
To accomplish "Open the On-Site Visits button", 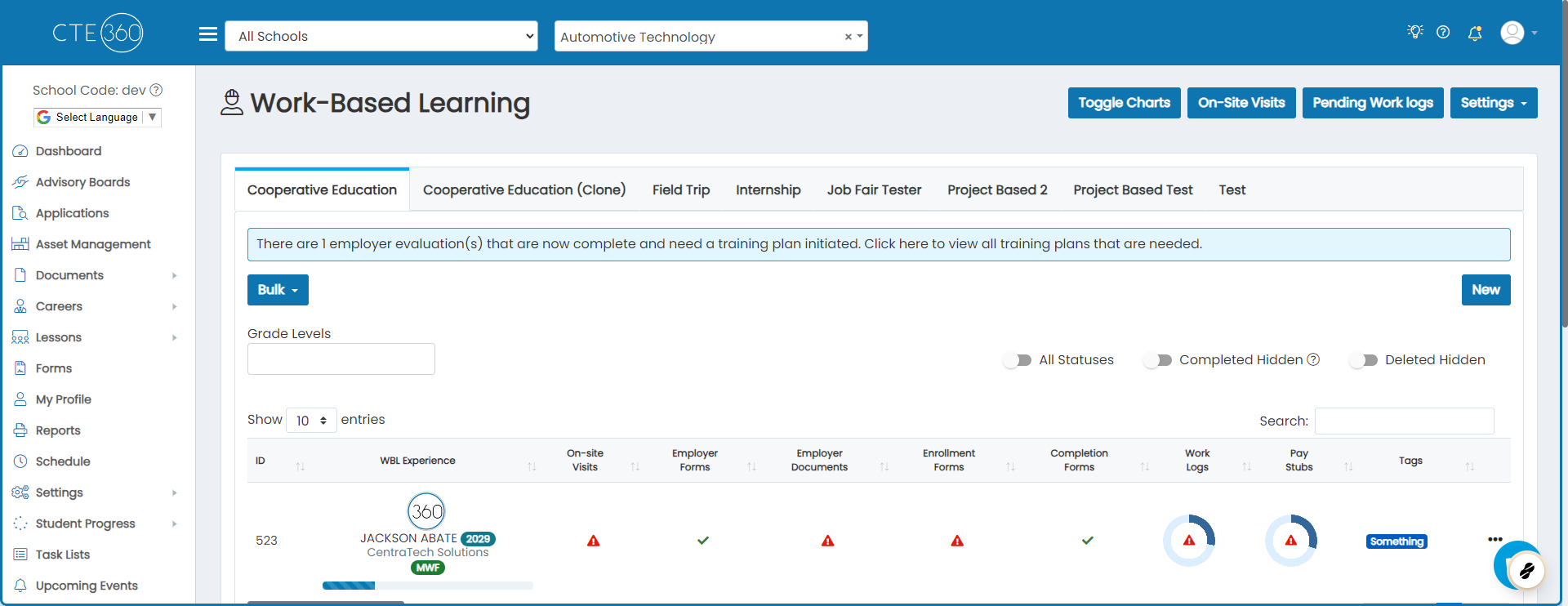I will 1241,103.
